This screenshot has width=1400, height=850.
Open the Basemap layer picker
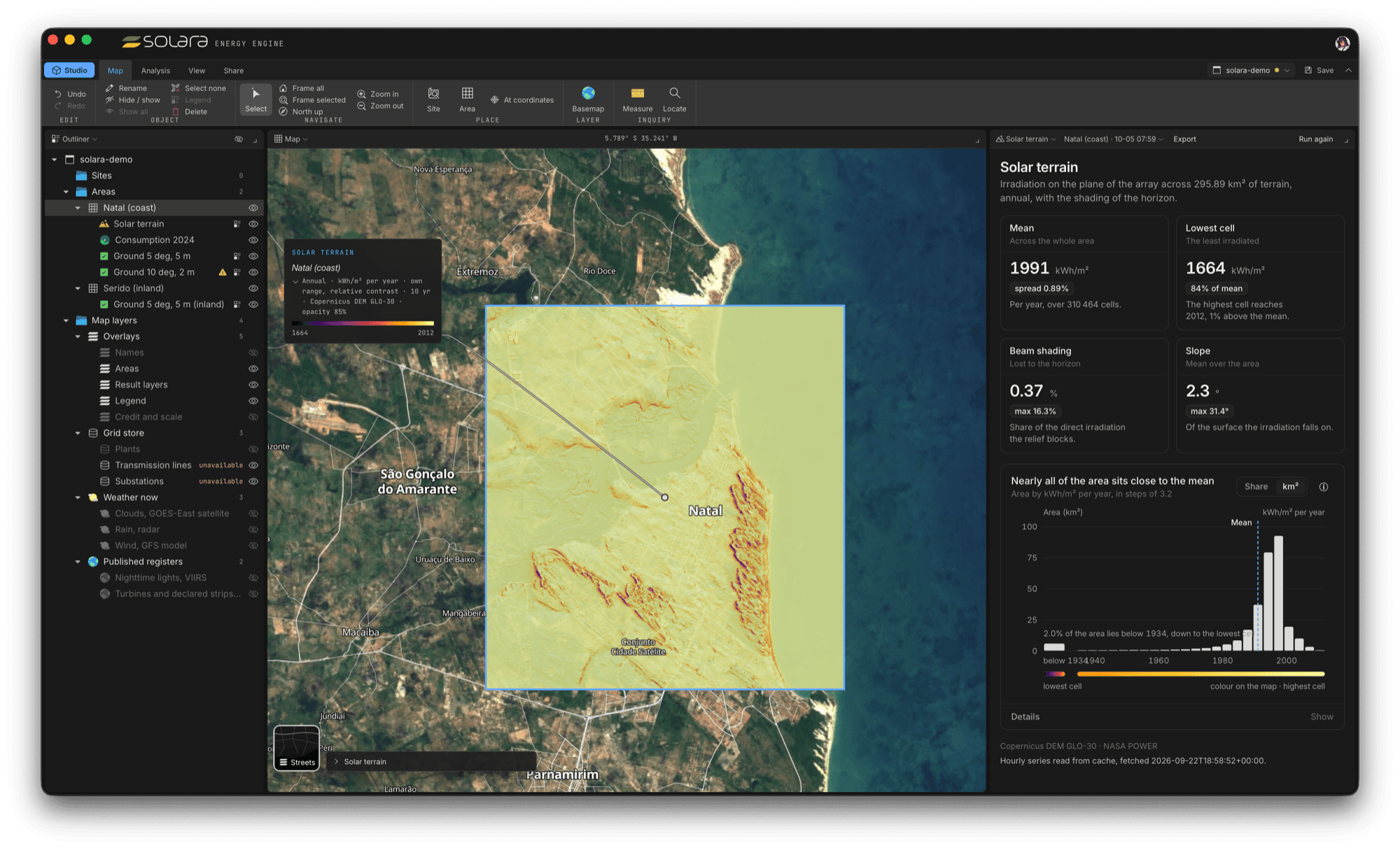coord(588,99)
